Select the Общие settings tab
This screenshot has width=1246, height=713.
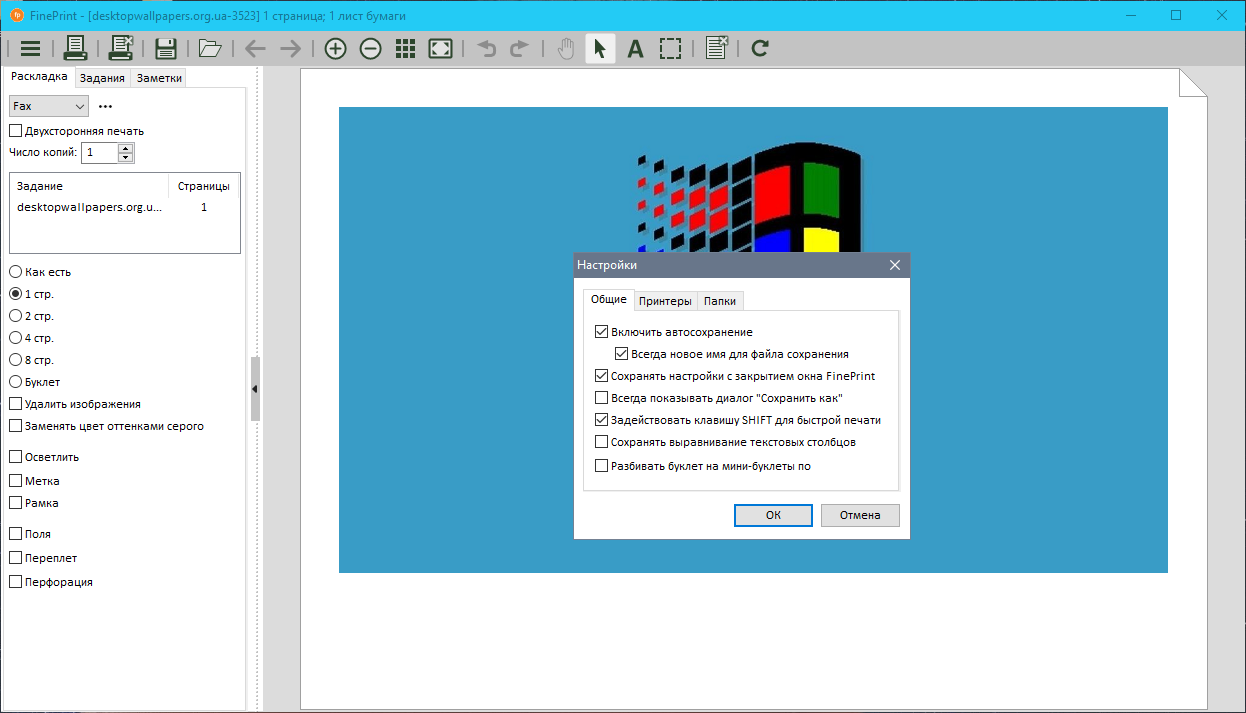click(608, 299)
